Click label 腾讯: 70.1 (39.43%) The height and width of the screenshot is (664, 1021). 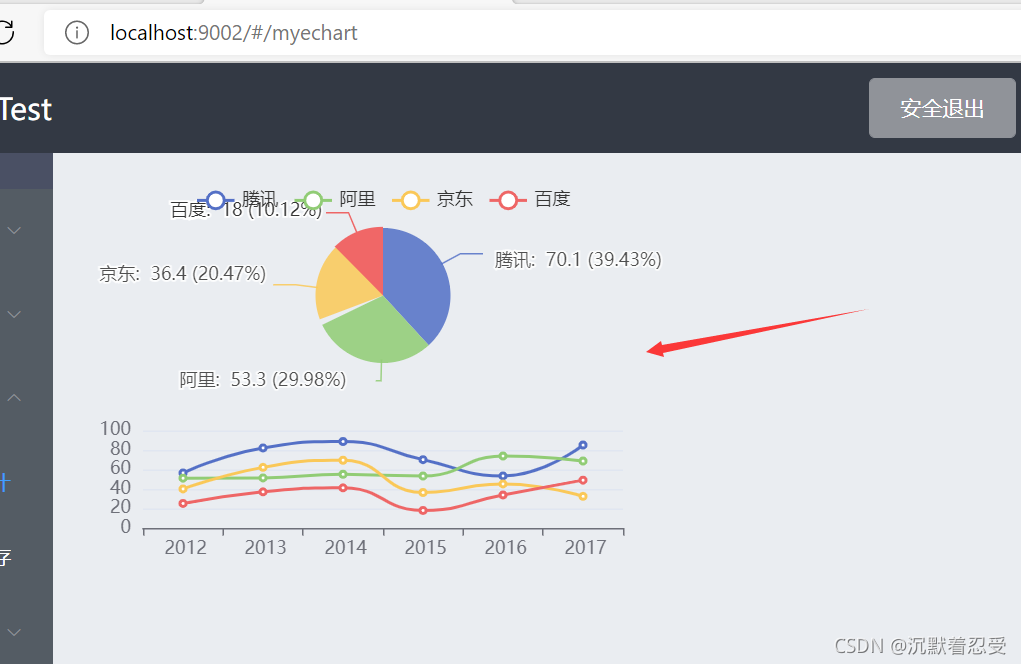coord(578,260)
